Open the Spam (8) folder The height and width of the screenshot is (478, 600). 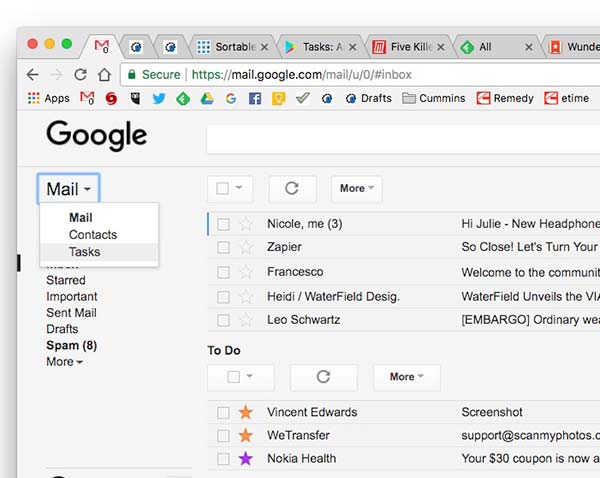click(x=70, y=345)
